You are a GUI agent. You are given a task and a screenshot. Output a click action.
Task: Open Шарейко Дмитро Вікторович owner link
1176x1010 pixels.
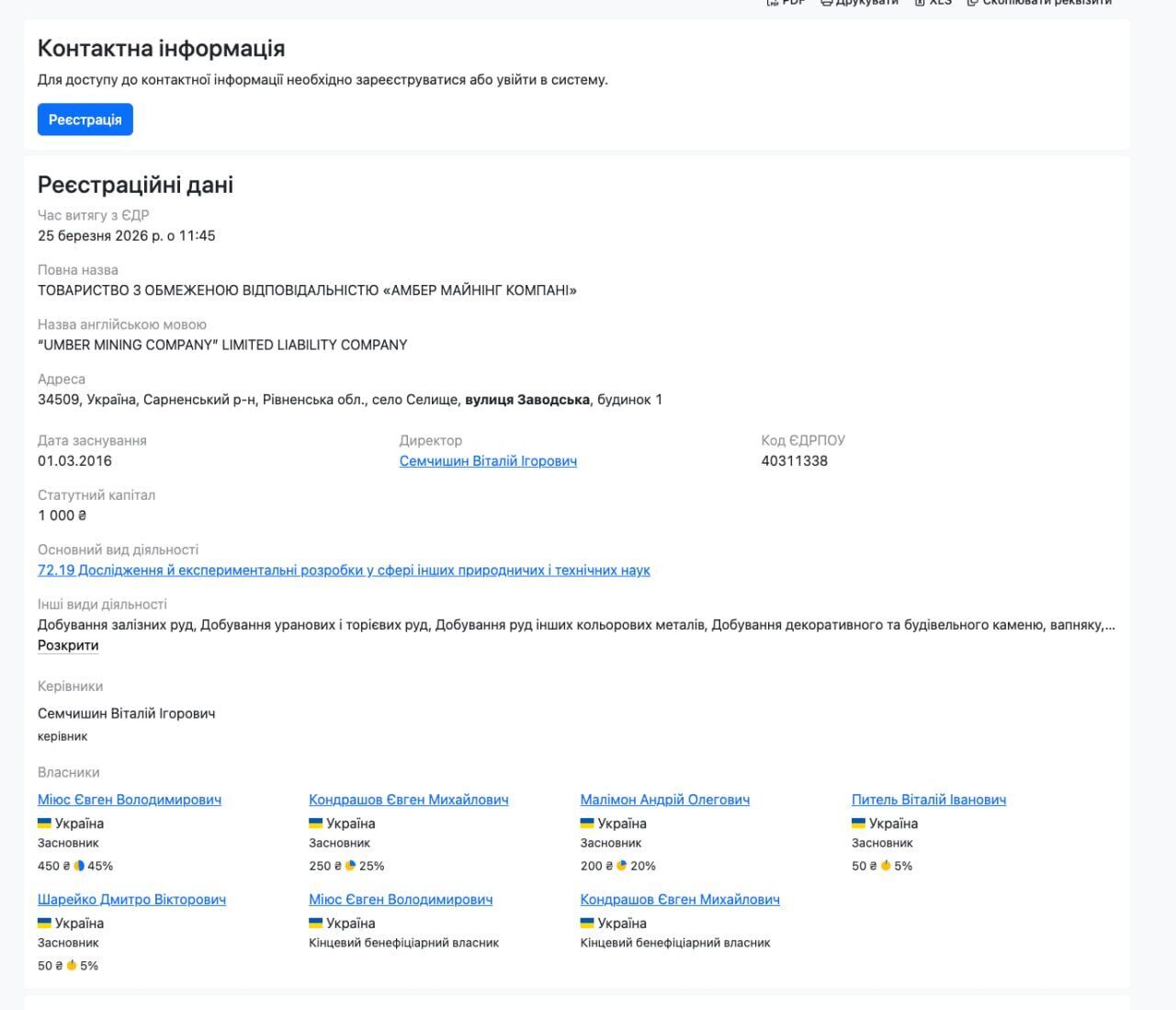(131, 900)
